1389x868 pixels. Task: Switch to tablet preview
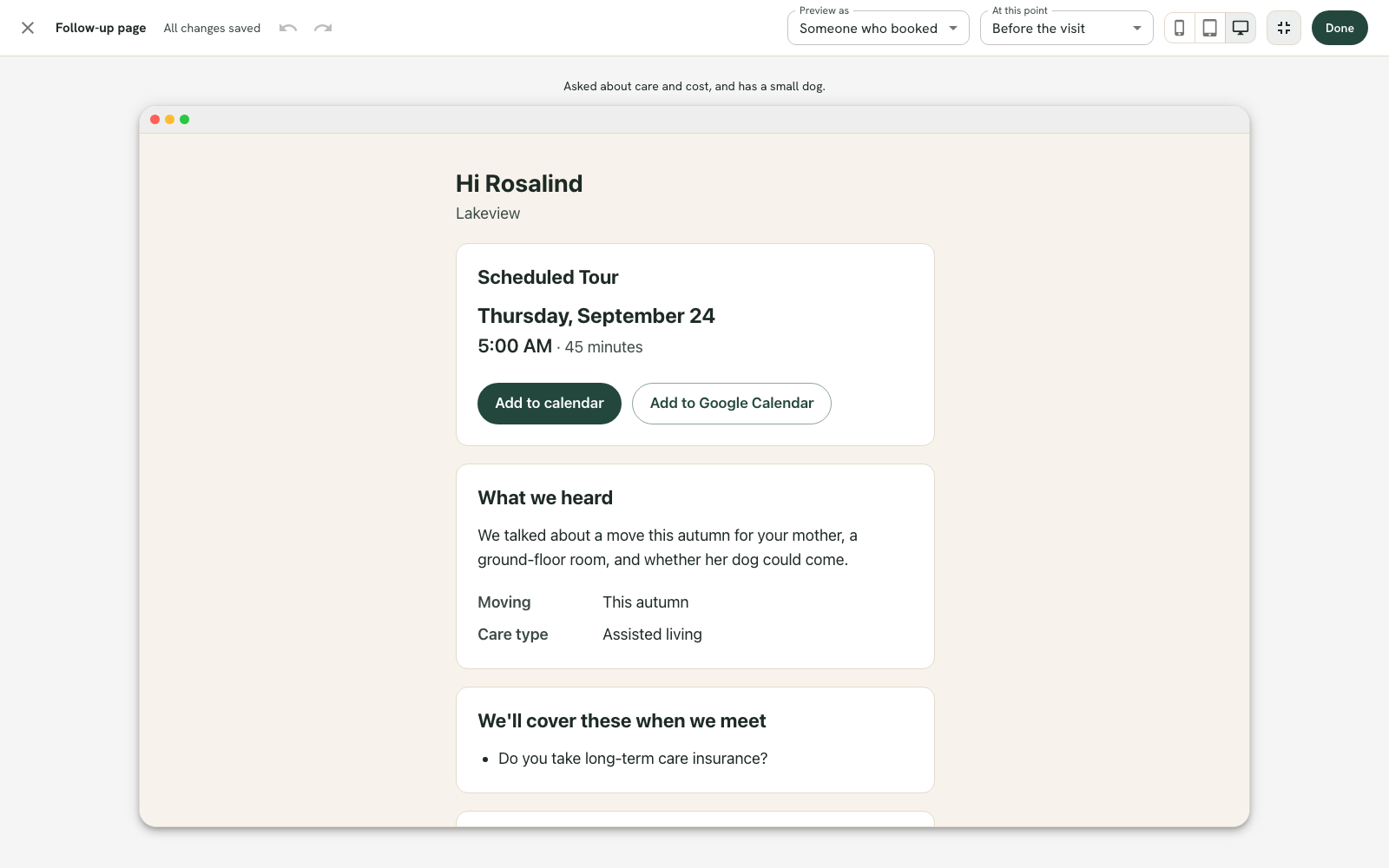(1209, 28)
